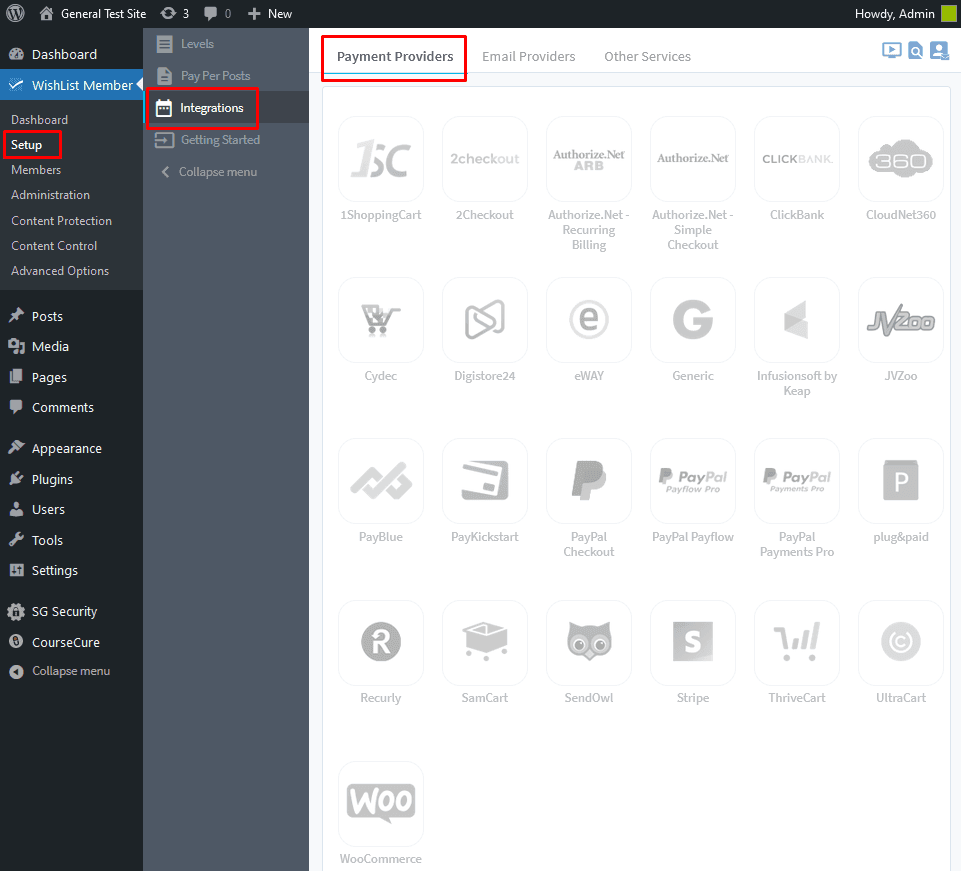Select the SamCart icon

coord(485,642)
